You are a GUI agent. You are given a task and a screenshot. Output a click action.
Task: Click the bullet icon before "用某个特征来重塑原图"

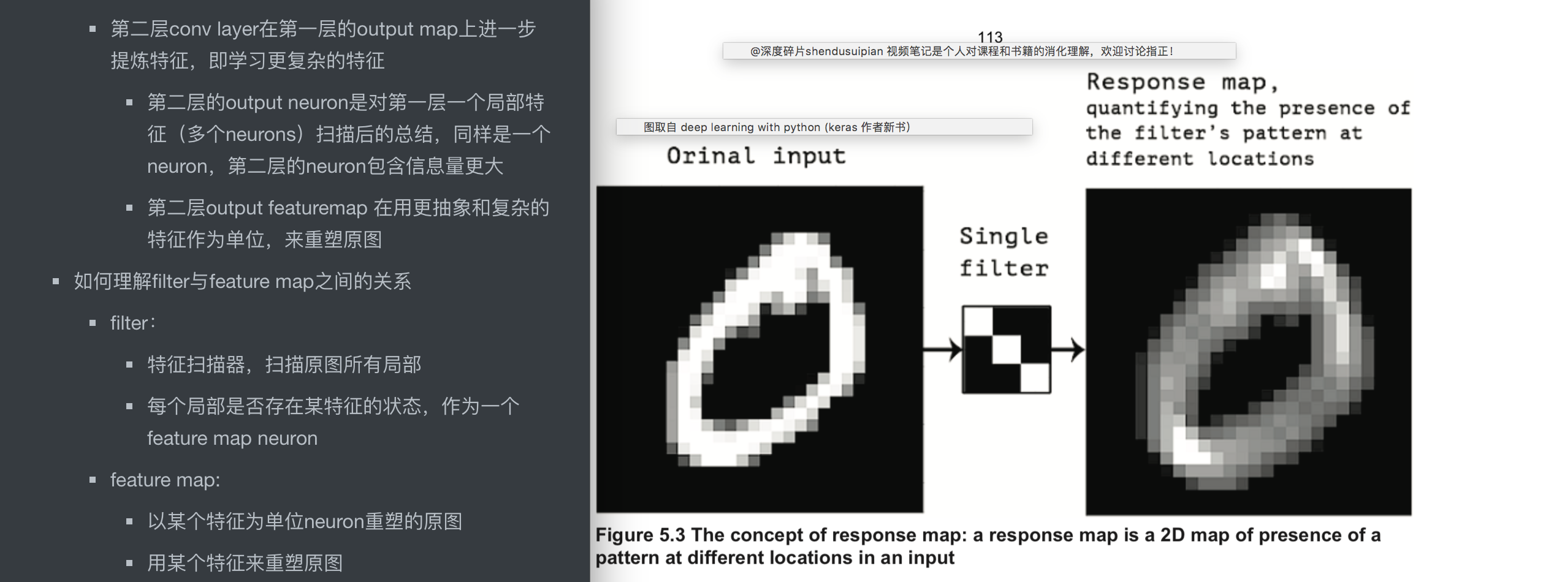[129, 562]
